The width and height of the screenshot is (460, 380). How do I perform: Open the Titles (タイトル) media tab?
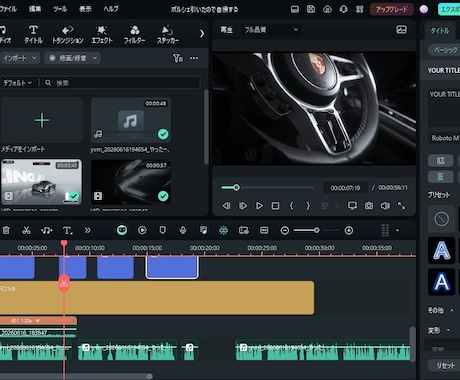[x=33, y=35]
